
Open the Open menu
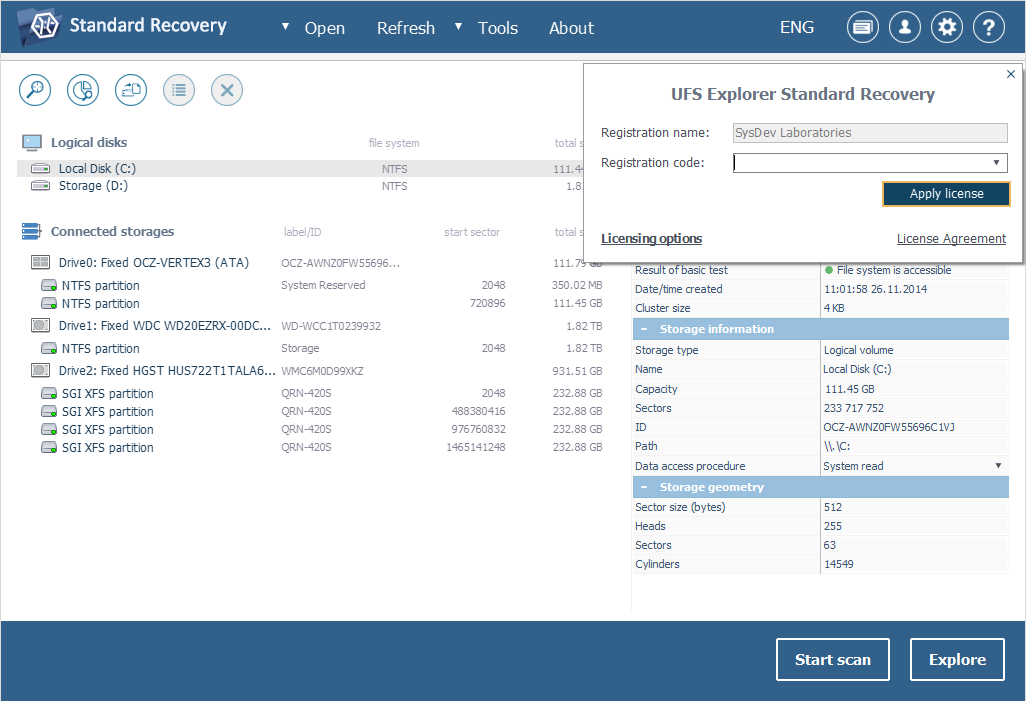click(x=325, y=28)
